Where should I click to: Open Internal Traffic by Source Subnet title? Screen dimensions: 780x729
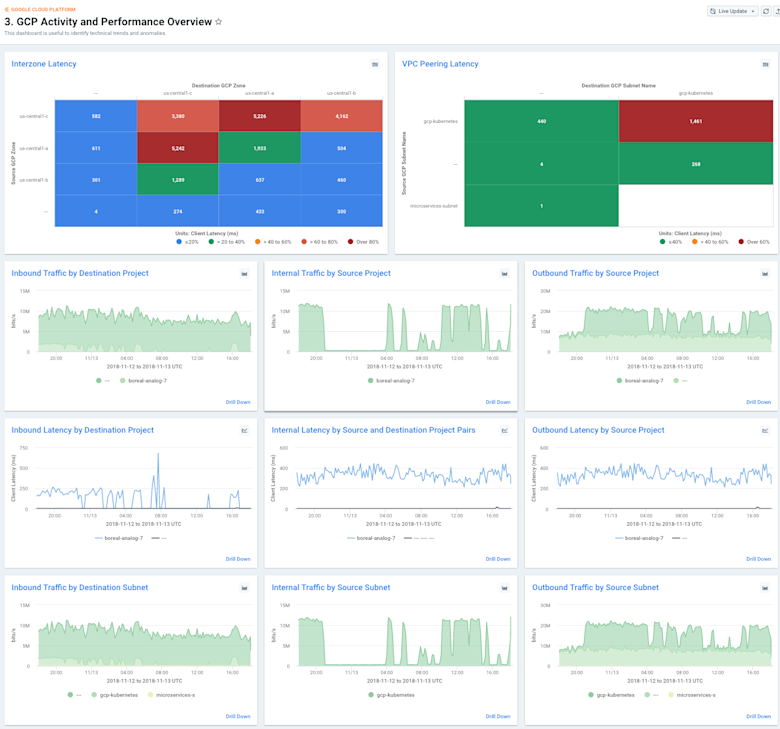331,587
